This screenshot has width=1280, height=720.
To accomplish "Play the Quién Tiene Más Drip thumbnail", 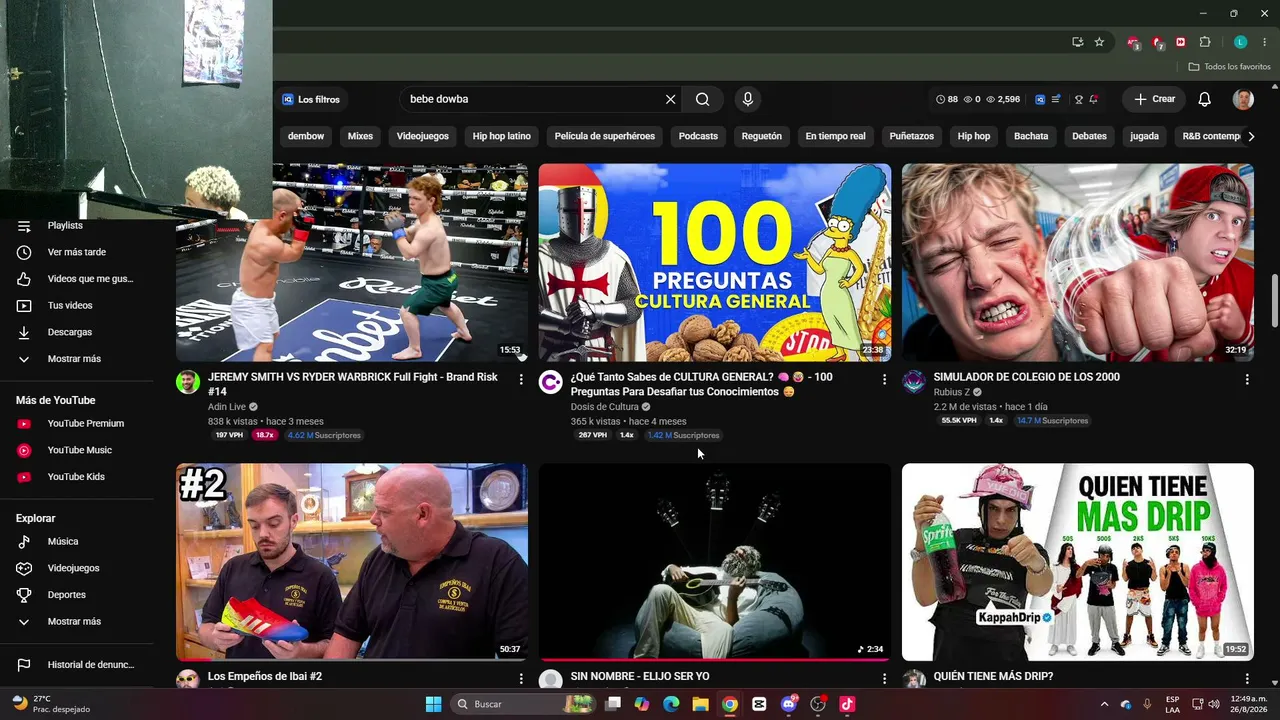I will (1078, 561).
